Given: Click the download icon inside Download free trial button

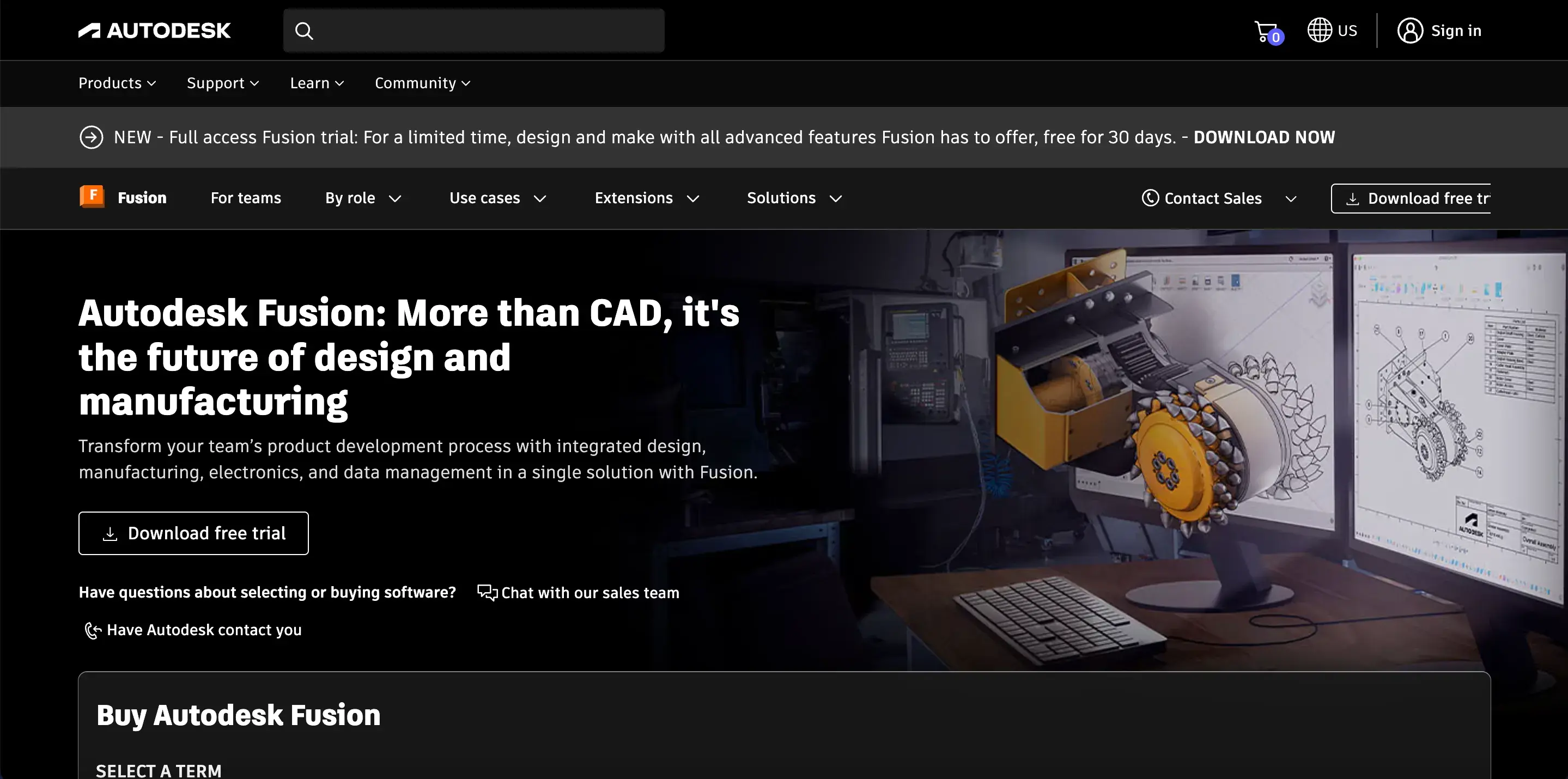Looking at the screenshot, I should 110,533.
